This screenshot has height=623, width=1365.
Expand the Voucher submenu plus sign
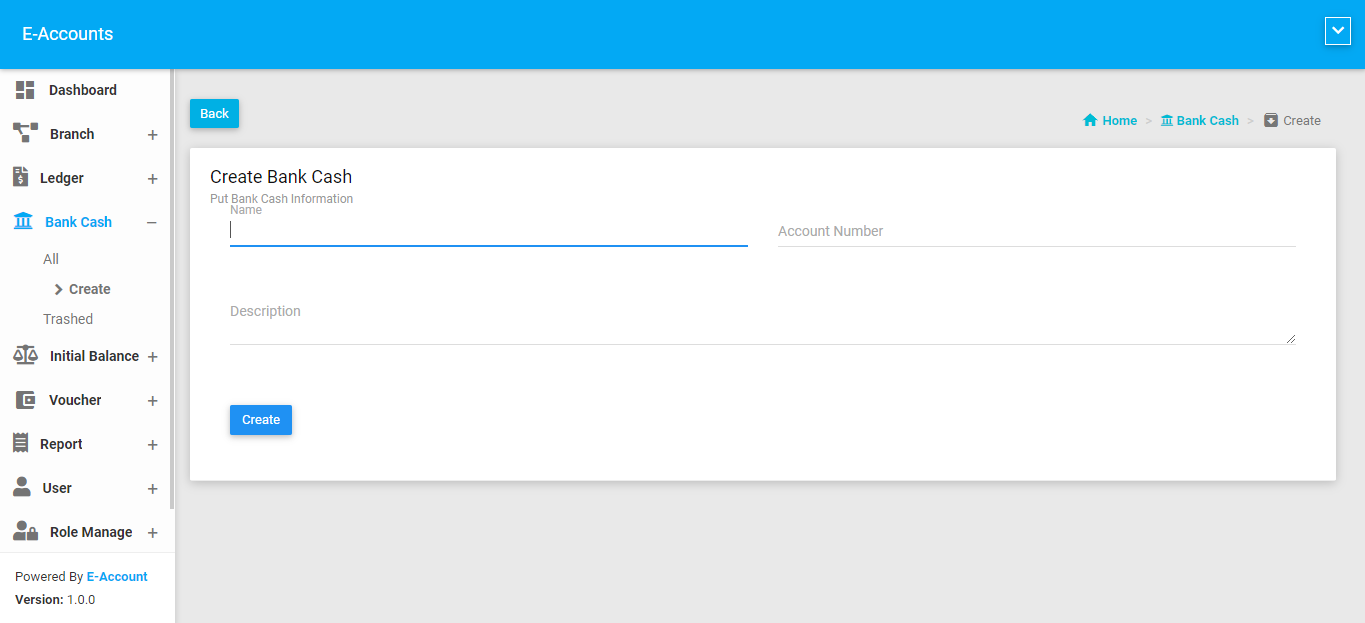tap(152, 401)
